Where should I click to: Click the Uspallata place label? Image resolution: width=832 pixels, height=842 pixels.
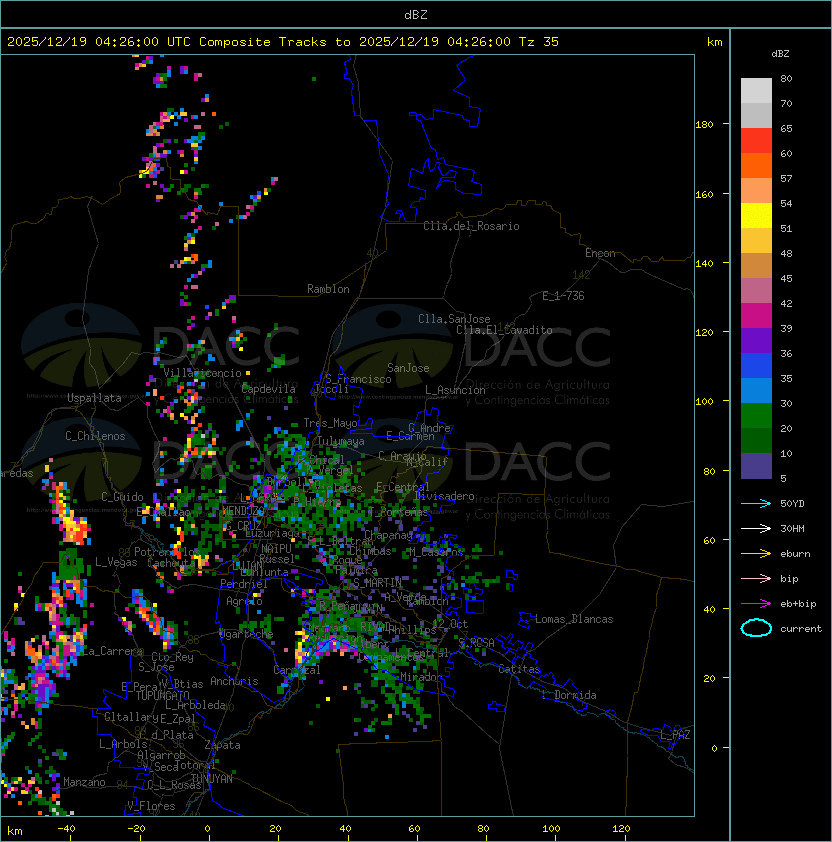[x=94, y=398]
